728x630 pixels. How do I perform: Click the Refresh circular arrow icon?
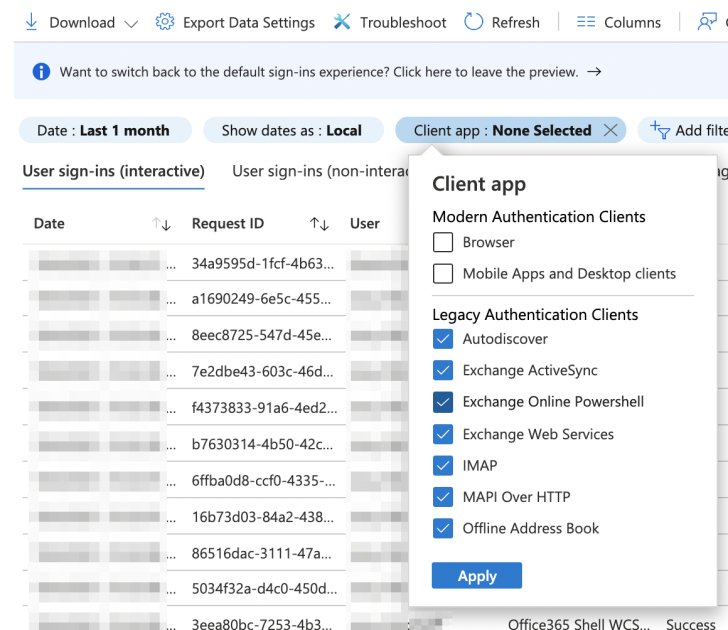coord(474,22)
